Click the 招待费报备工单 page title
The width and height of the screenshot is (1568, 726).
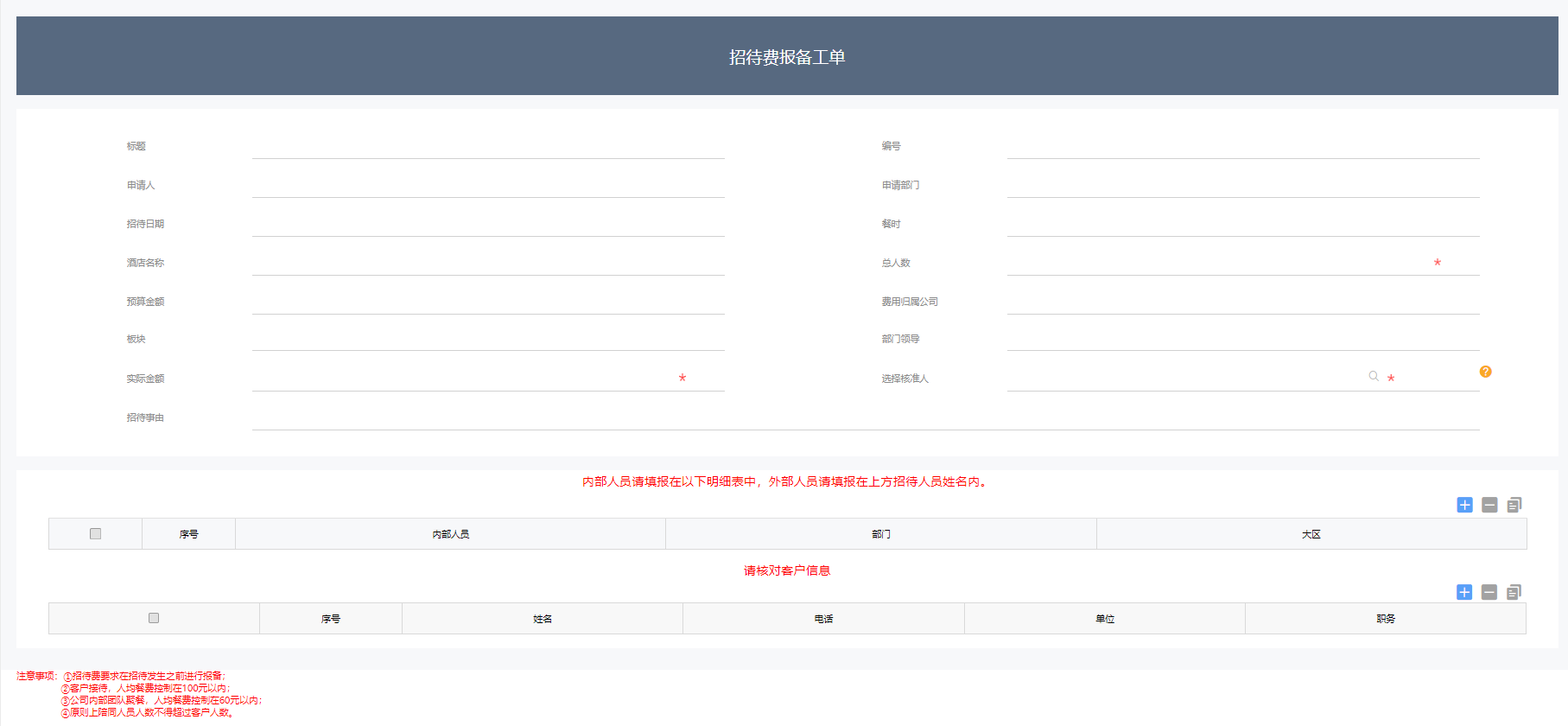(787, 57)
